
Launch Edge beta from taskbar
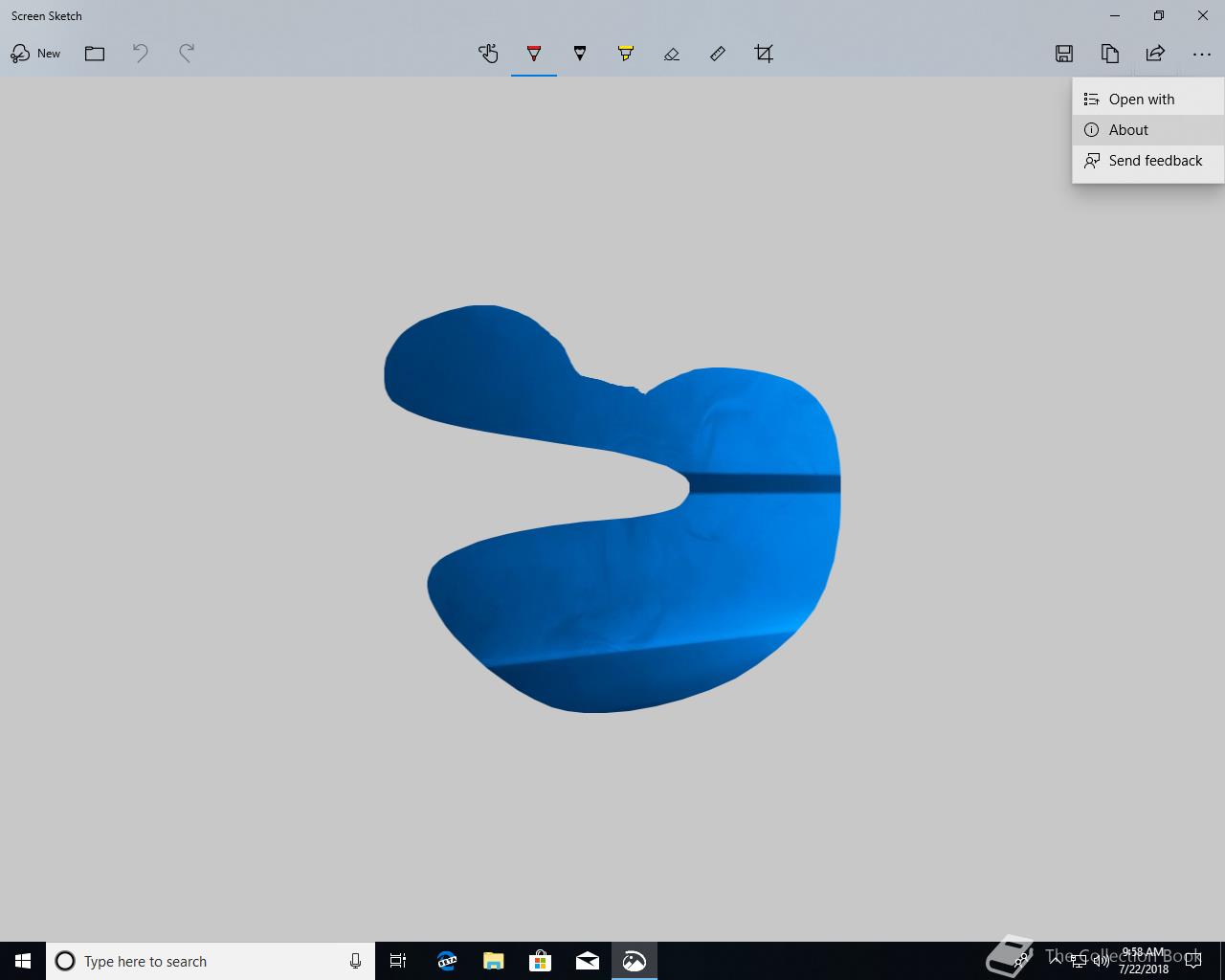pos(447,961)
